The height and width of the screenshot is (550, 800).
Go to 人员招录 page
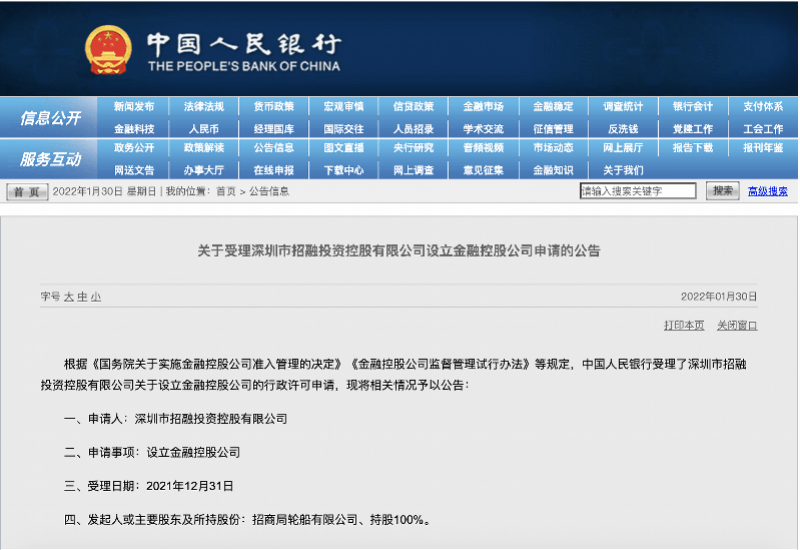point(413,129)
